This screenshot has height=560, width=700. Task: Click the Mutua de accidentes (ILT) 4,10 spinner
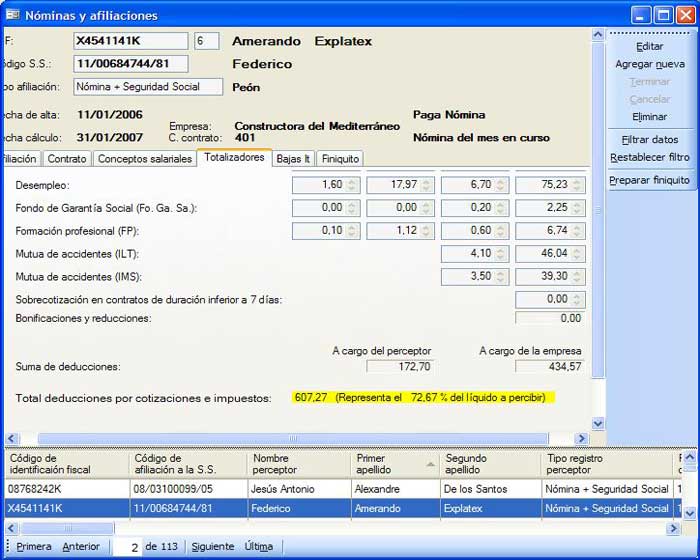click(501, 254)
